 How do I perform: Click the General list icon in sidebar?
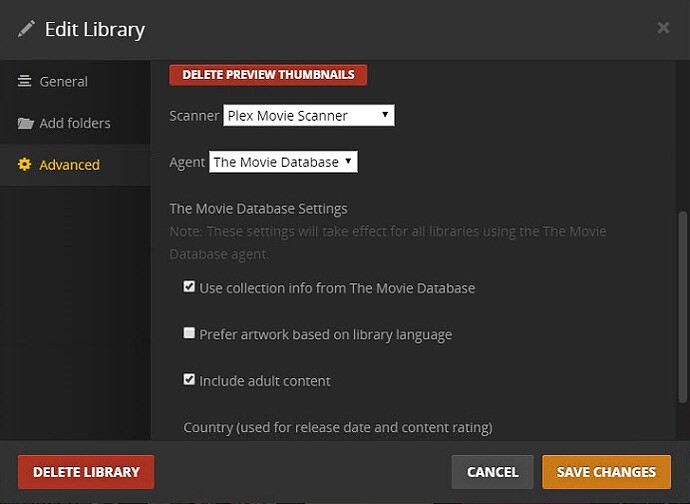24,81
